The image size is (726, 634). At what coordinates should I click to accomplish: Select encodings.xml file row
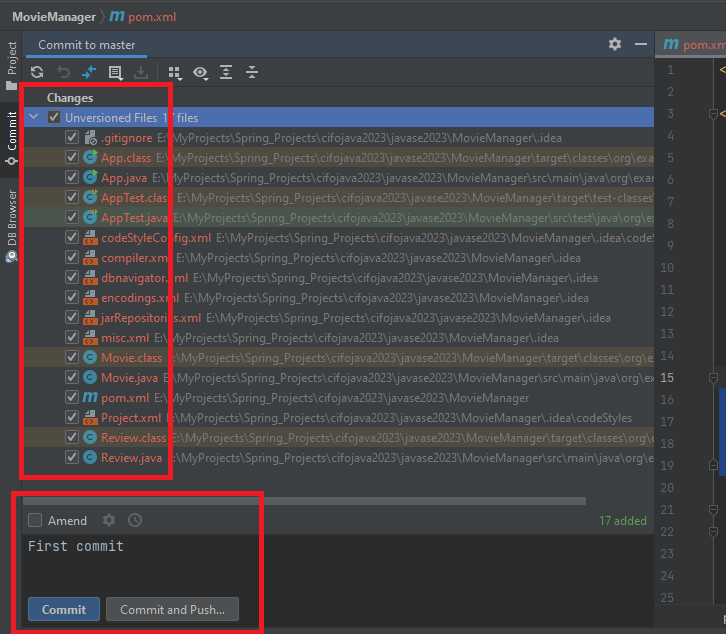point(339,297)
